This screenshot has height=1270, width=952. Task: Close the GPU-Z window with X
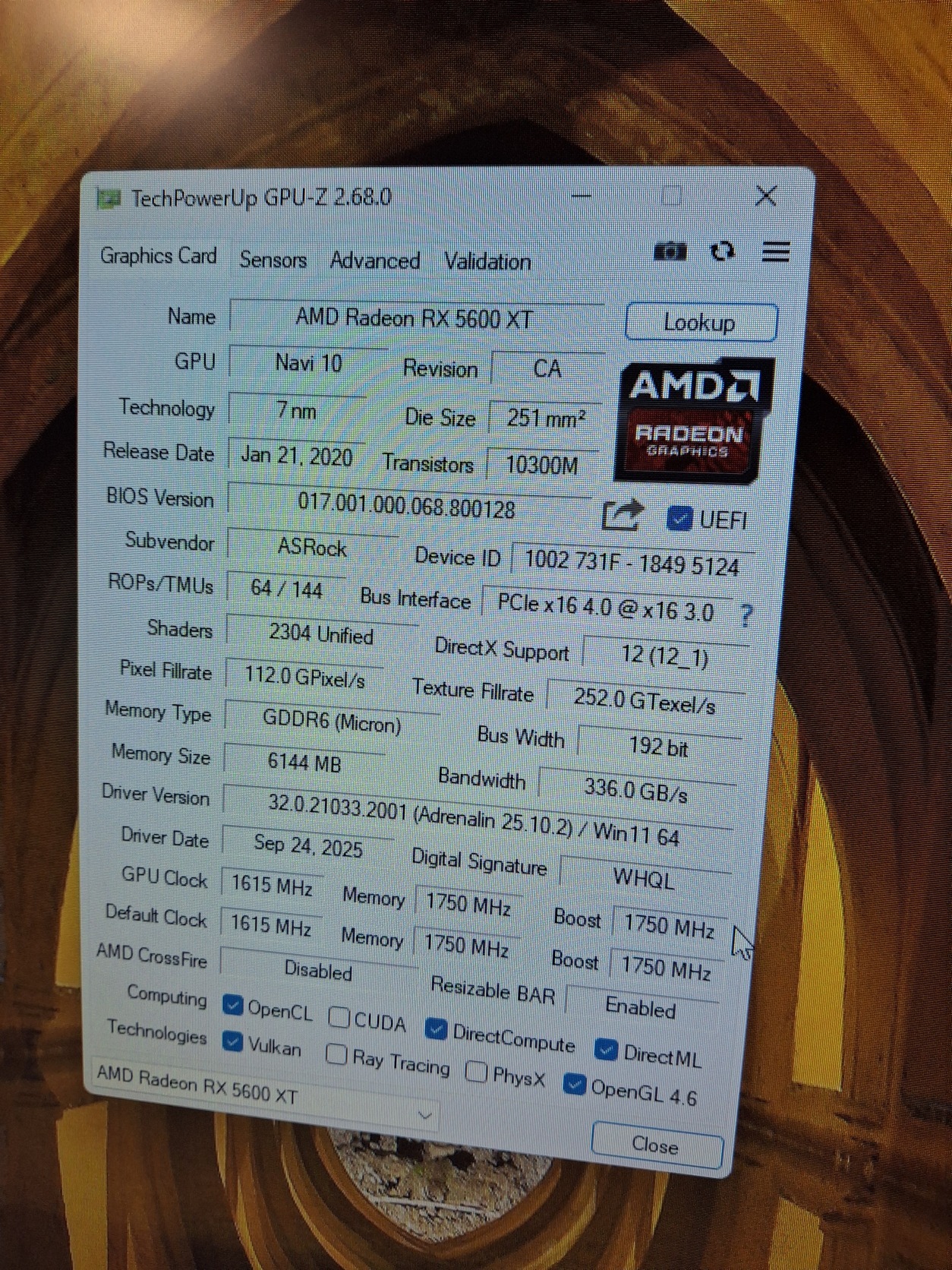click(x=766, y=196)
